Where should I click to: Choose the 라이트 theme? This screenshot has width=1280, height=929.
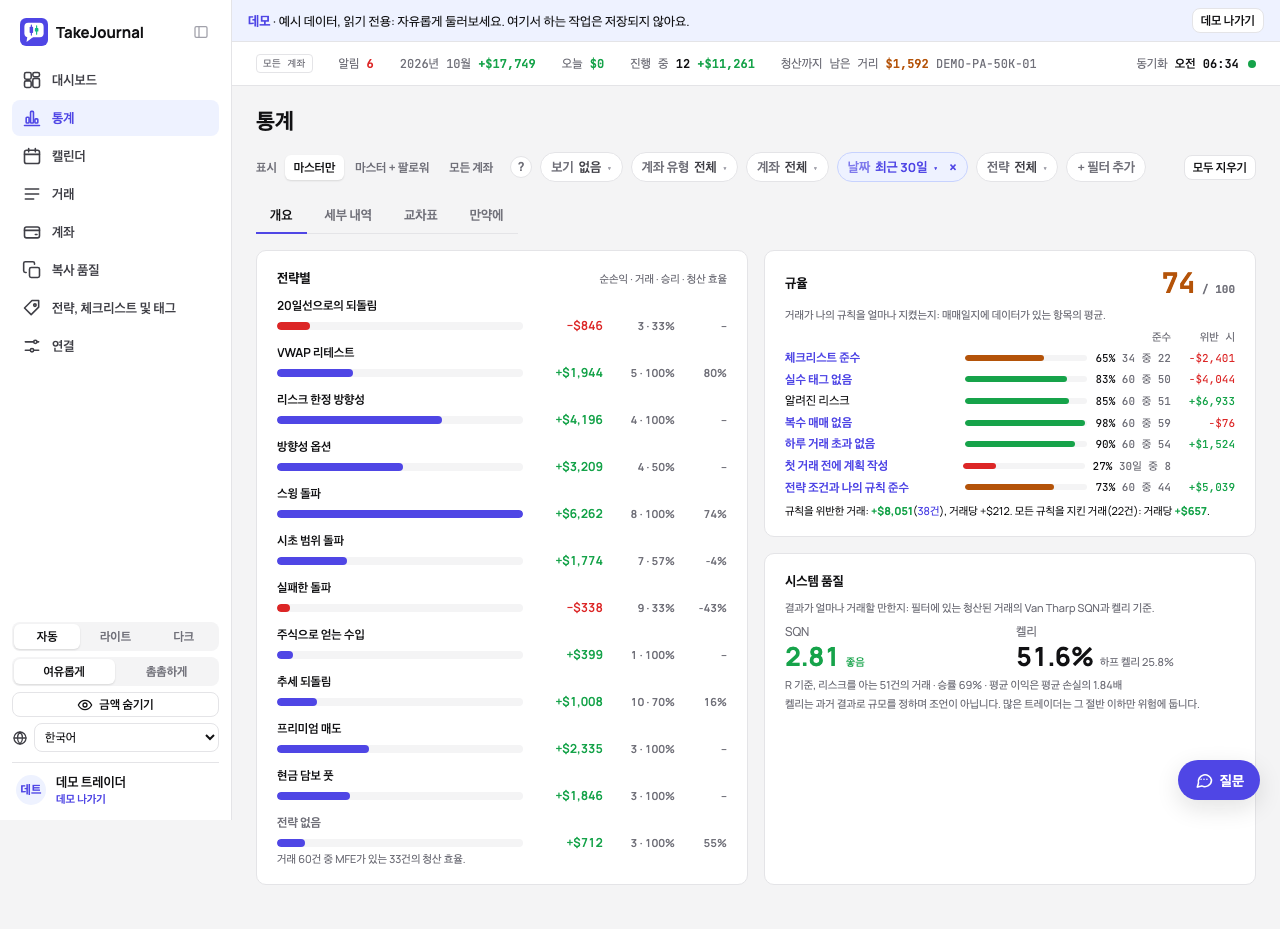click(x=115, y=637)
